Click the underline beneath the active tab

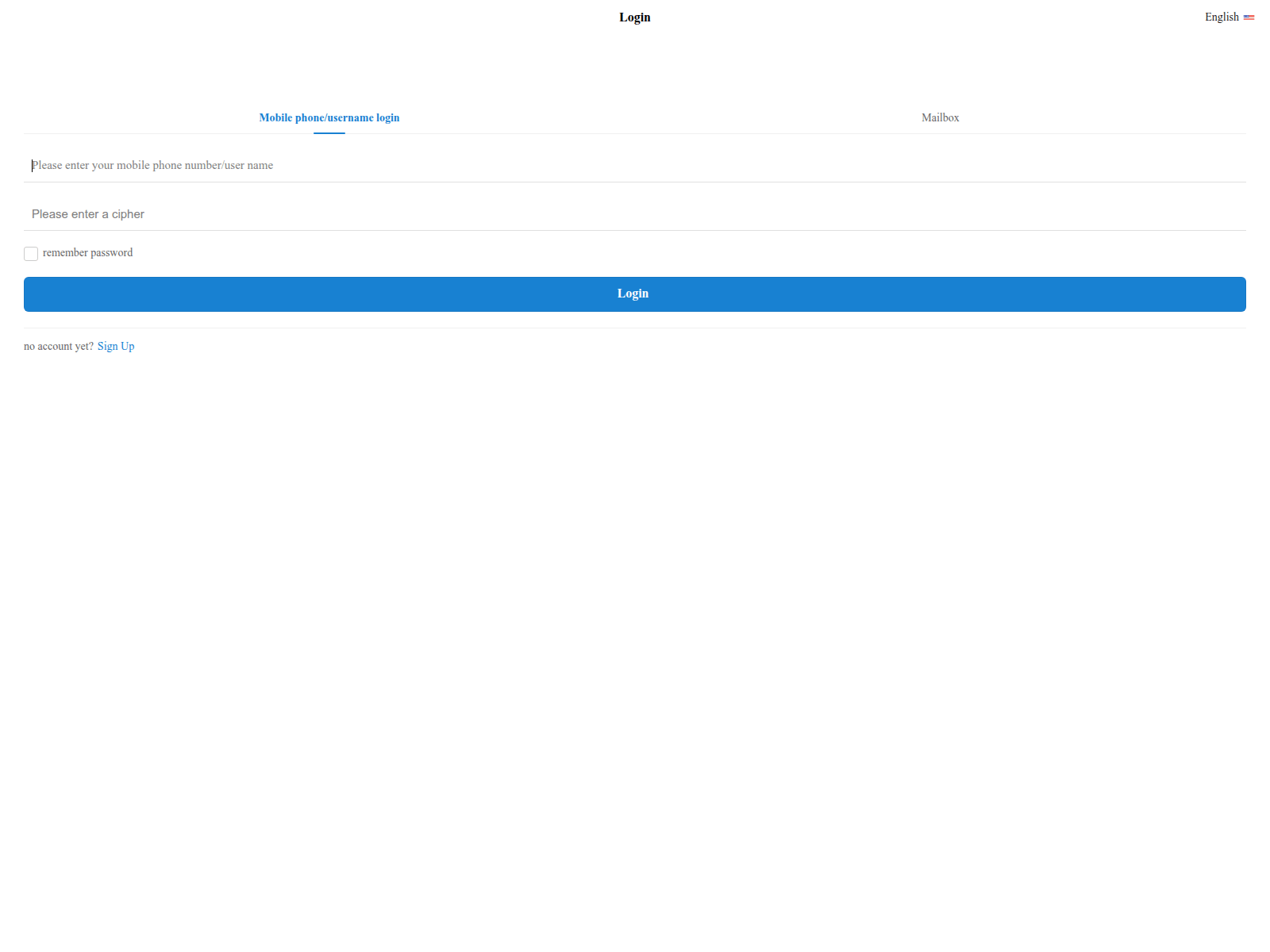(329, 134)
